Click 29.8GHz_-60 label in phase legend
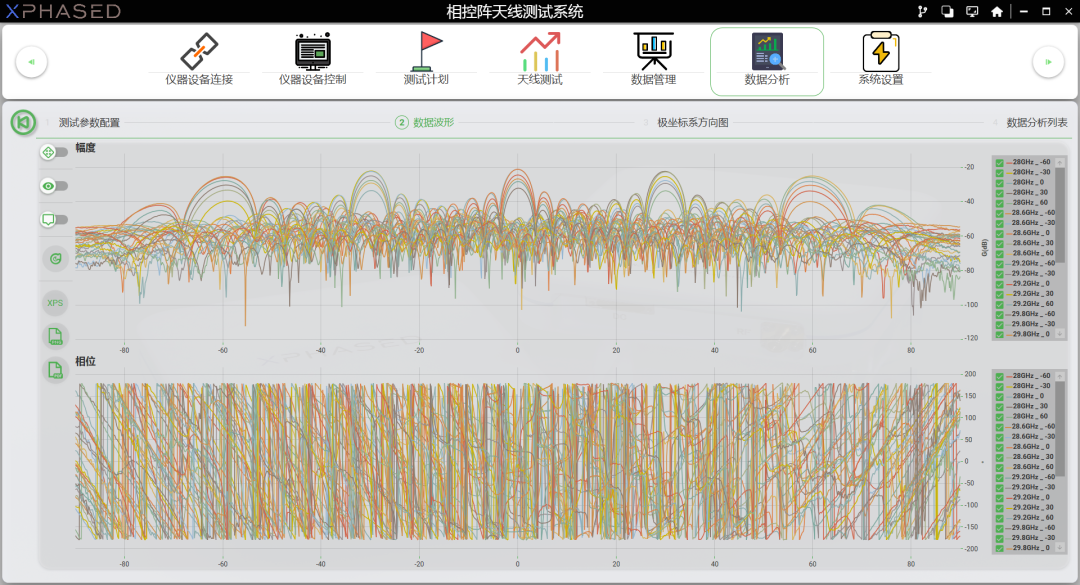Viewport: 1080px width, 585px height. 1033,528
